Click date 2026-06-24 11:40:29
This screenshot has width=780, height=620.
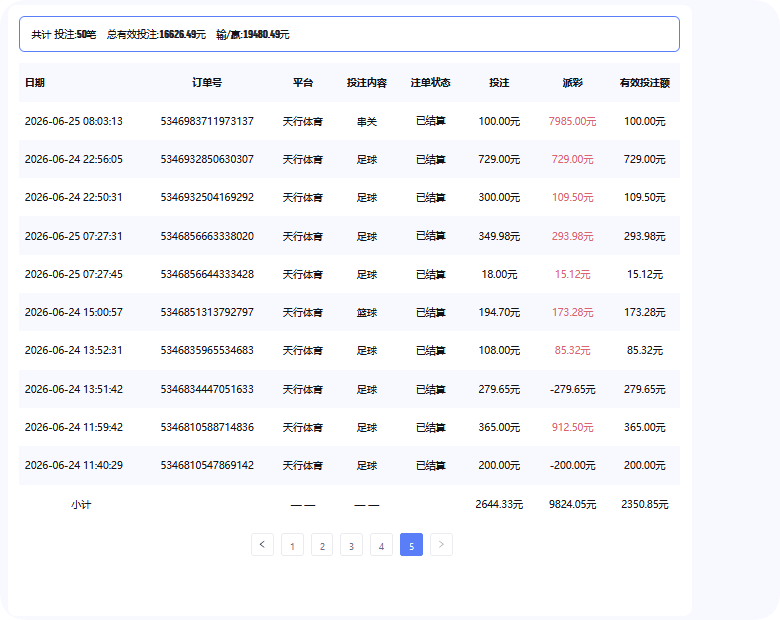point(74,465)
